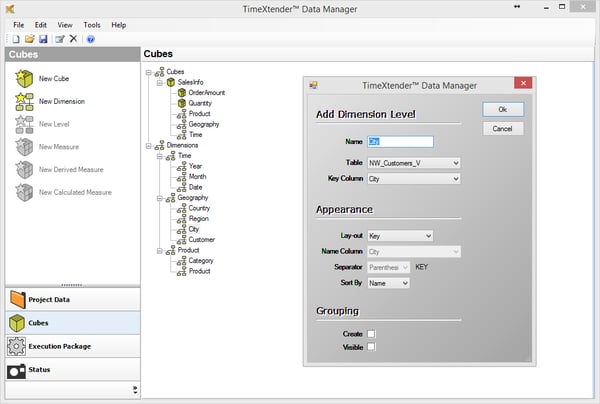Collapse the Time dimension node
The width and height of the screenshot is (600, 404).
160,156
